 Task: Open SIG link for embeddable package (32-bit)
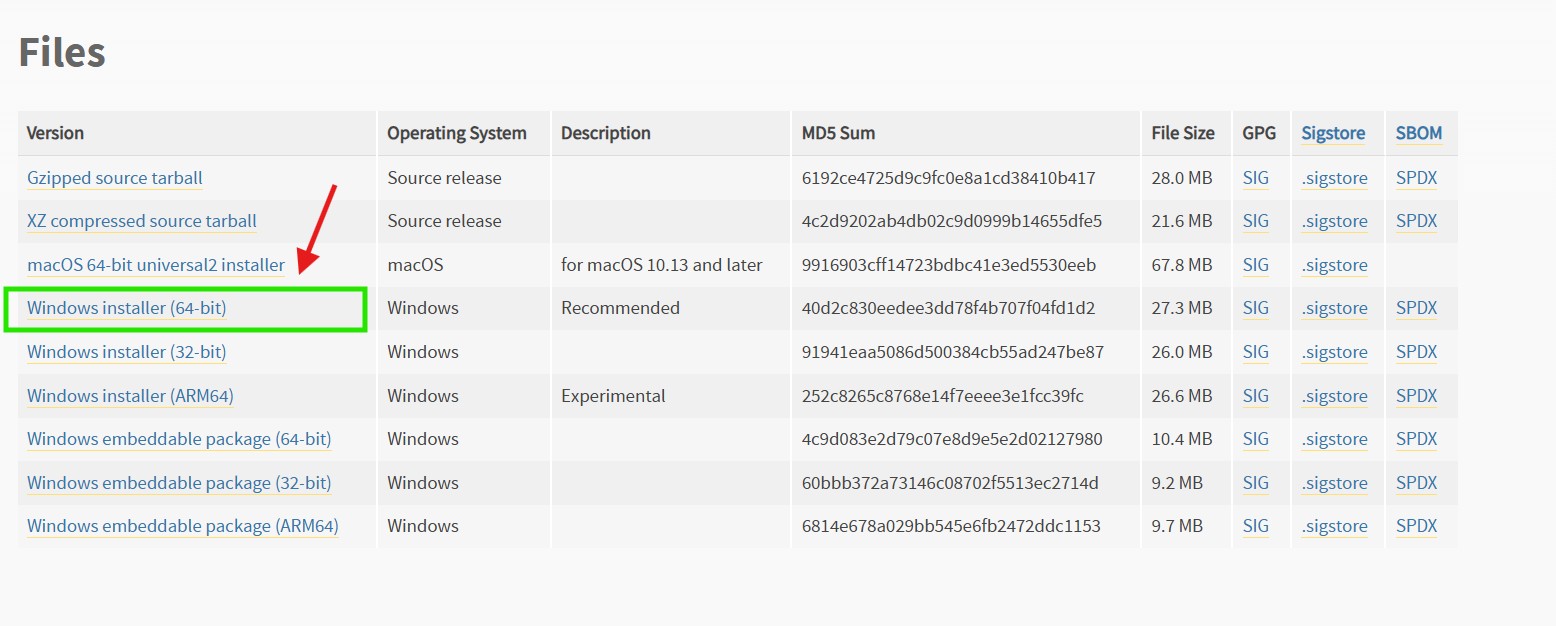1256,483
